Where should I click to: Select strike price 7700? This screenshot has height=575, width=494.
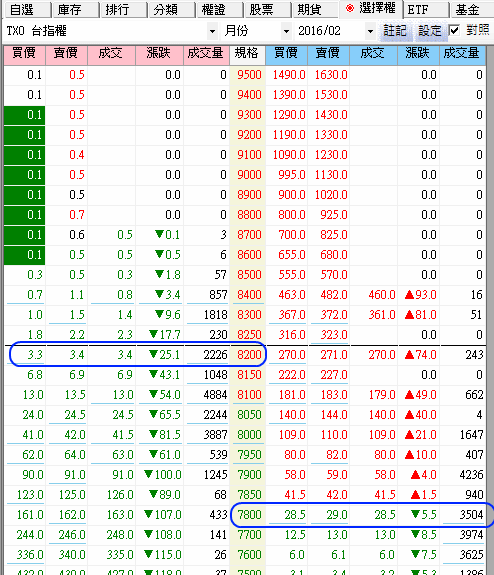249,535
